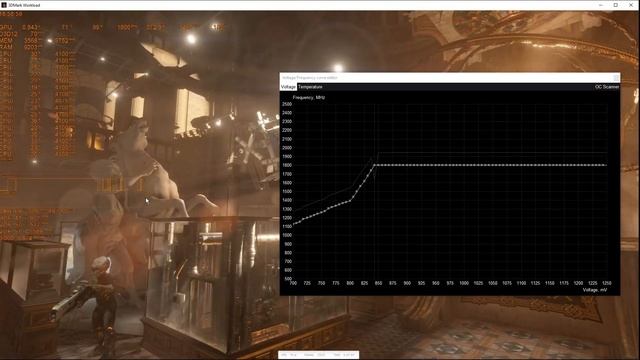Open the OC Scanner button
The height and width of the screenshot is (360, 640).
coord(607,87)
